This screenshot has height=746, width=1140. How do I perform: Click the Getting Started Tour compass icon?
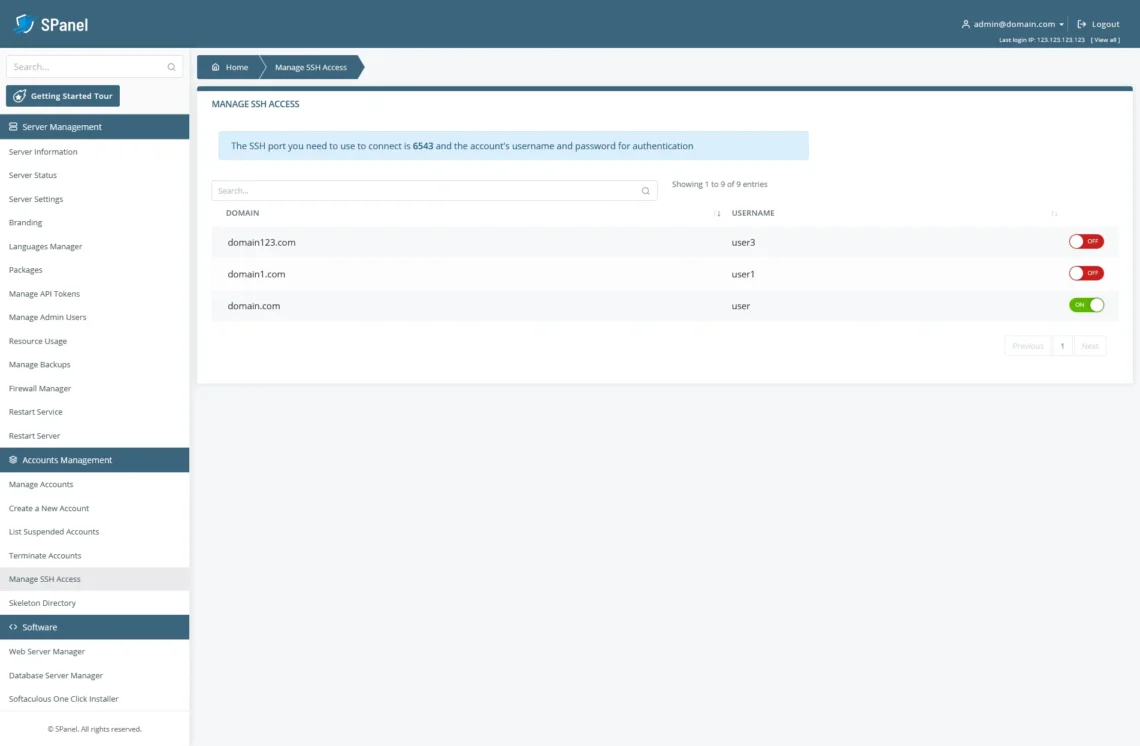click(18, 95)
